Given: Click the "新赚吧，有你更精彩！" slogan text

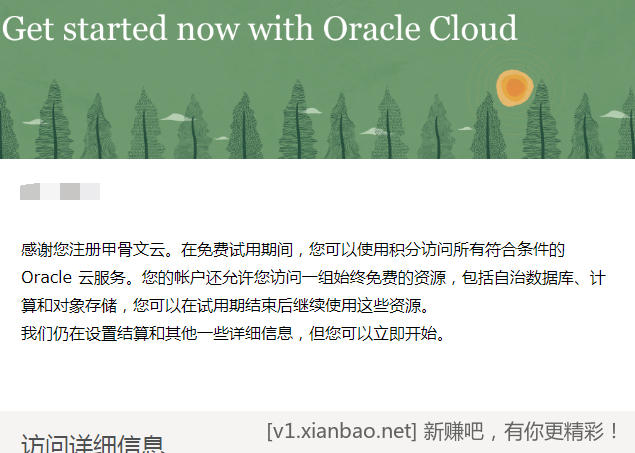Looking at the screenshot, I should 522,431.
